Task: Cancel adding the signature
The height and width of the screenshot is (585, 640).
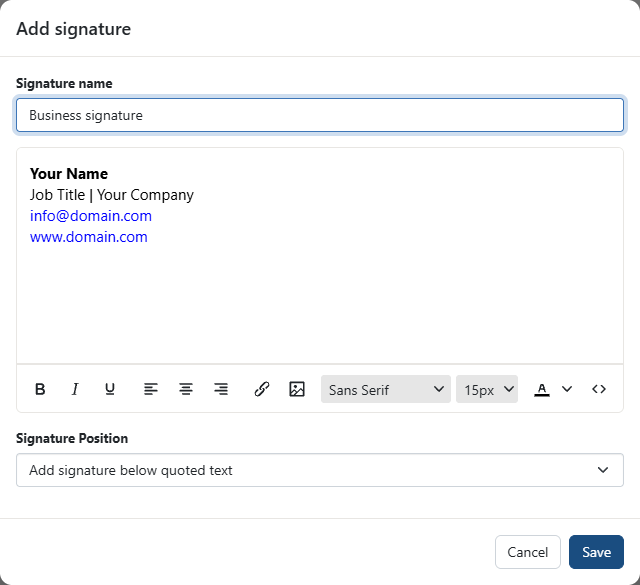Action: (528, 552)
